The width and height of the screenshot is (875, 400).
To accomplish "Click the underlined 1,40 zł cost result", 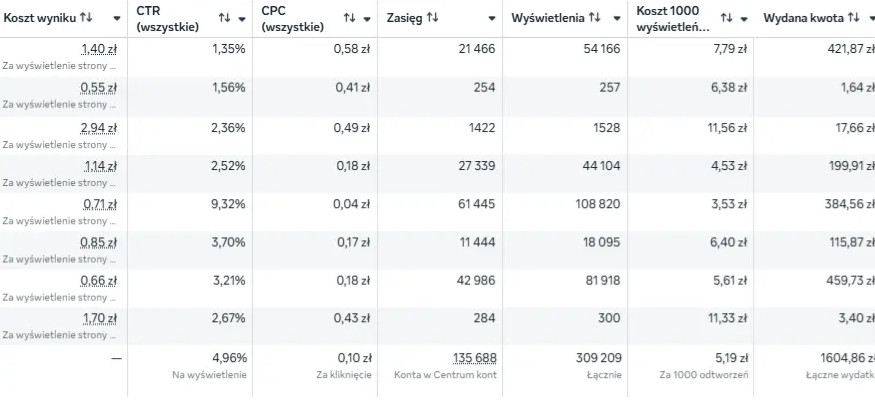I will point(100,49).
